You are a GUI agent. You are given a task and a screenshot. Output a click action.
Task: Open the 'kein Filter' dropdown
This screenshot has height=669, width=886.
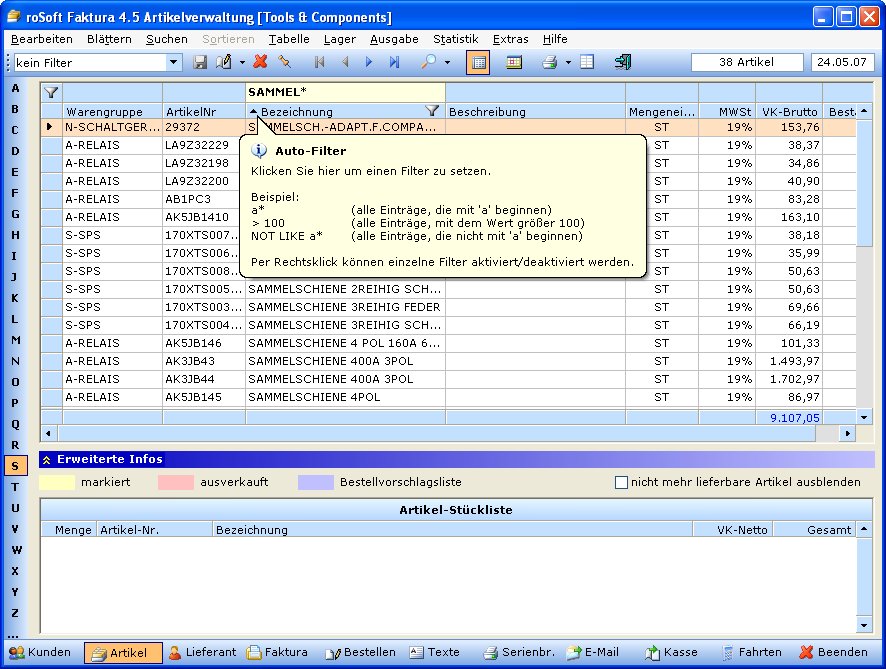(x=174, y=62)
